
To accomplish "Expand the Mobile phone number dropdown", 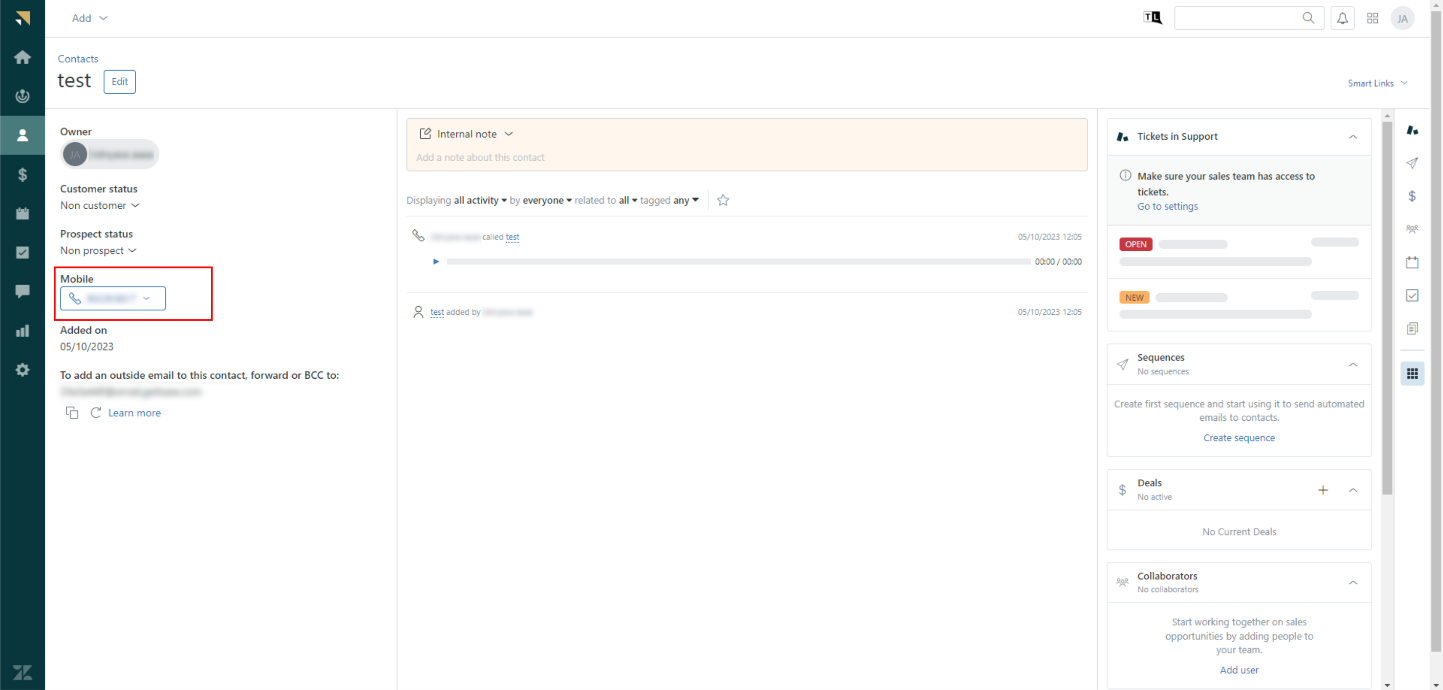I will click(x=147, y=298).
